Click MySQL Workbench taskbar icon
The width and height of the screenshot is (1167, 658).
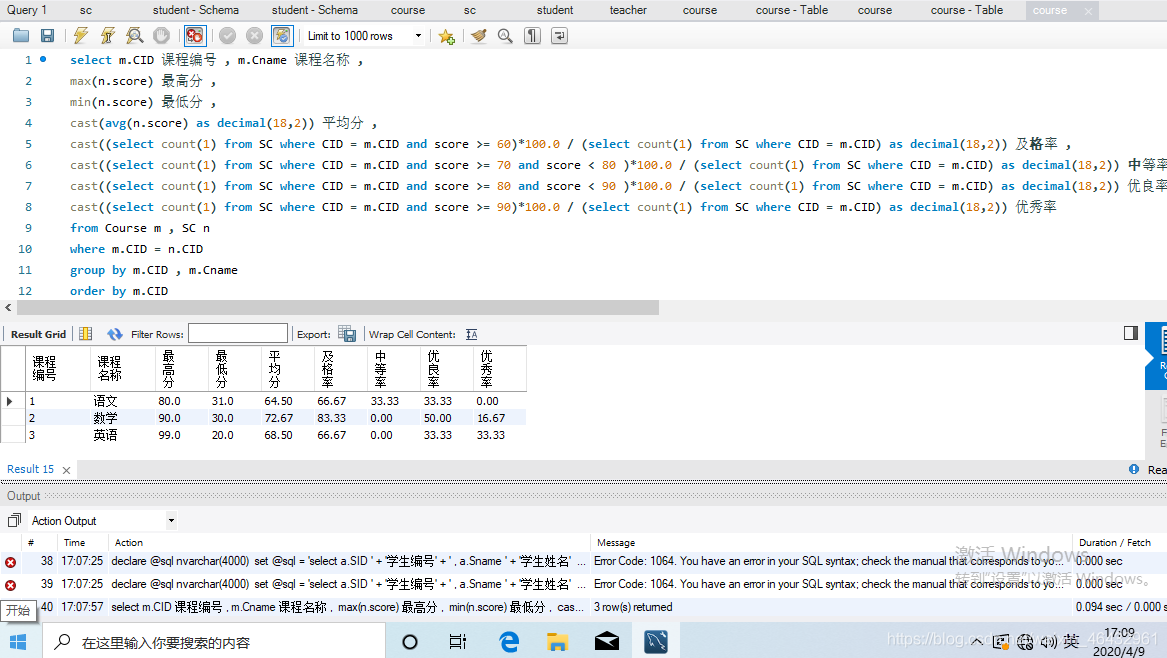pos(656,642)
